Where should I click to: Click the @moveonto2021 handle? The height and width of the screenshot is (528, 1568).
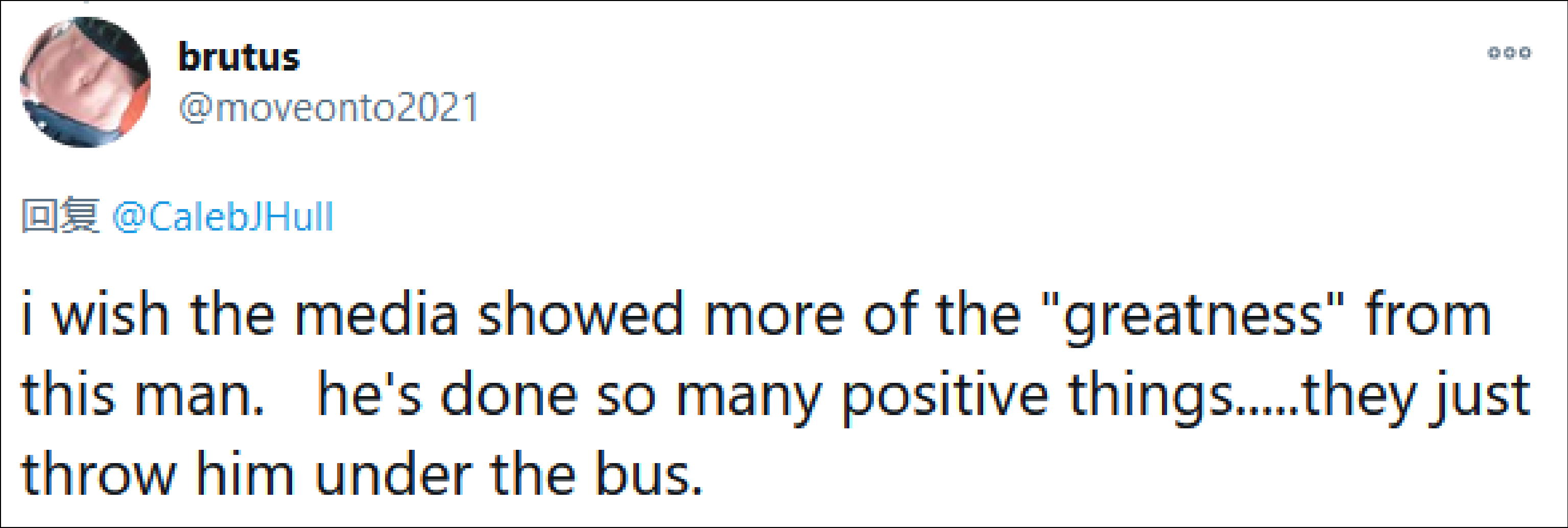pyautogui.click(x=329, y=108)
